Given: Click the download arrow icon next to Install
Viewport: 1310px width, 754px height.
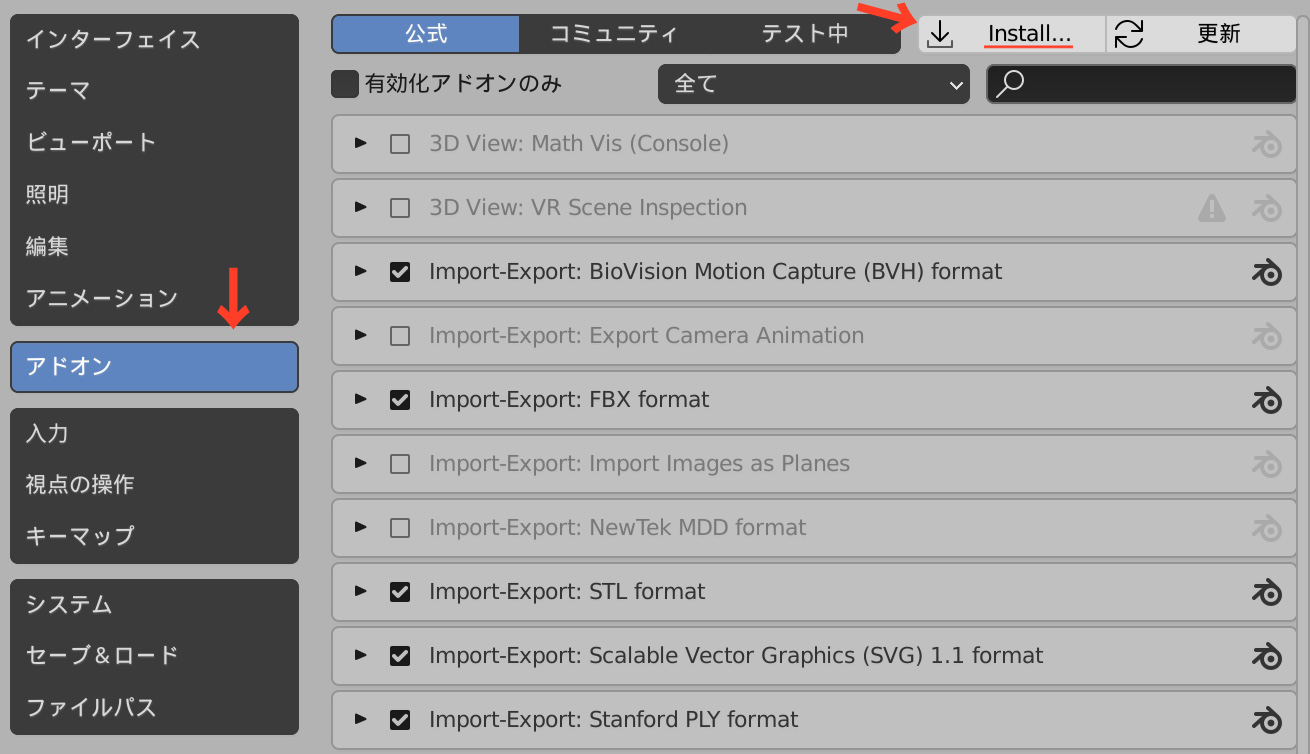Looking at the screenshot, I should click(x=940, y=34).
